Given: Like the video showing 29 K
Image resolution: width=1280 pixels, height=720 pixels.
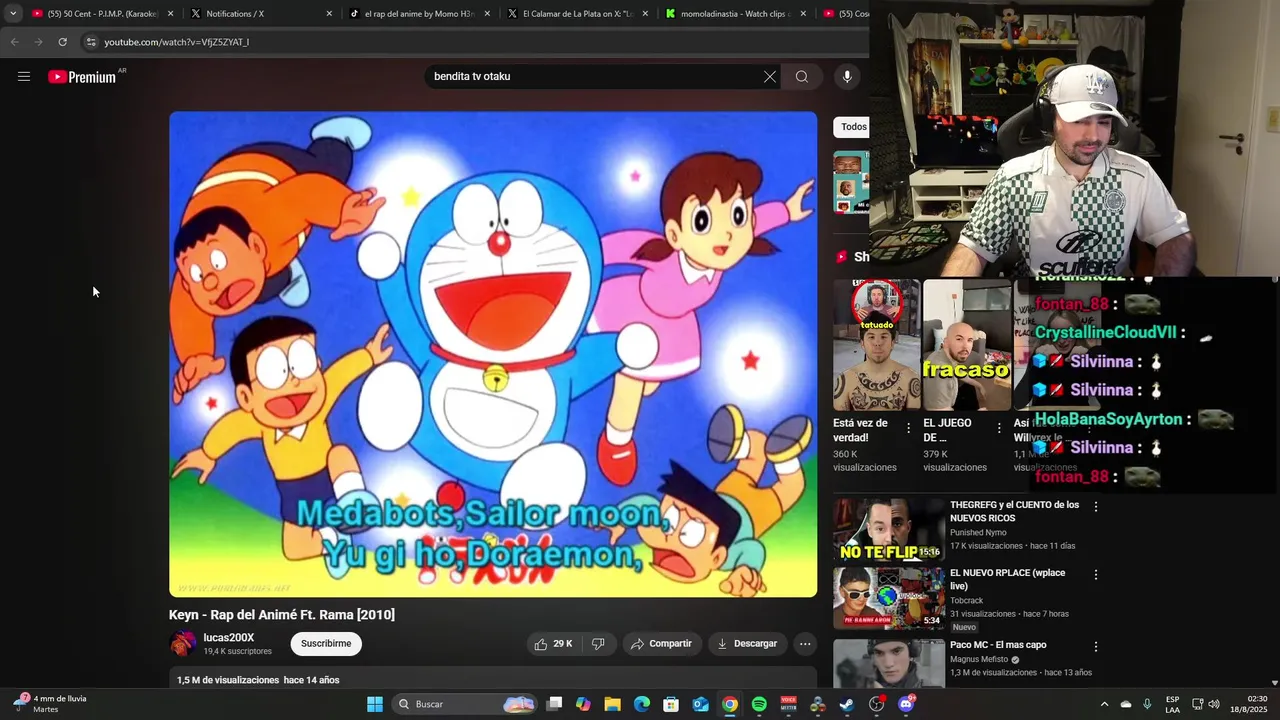Looking at the screenshot, I should click(554, 644).
